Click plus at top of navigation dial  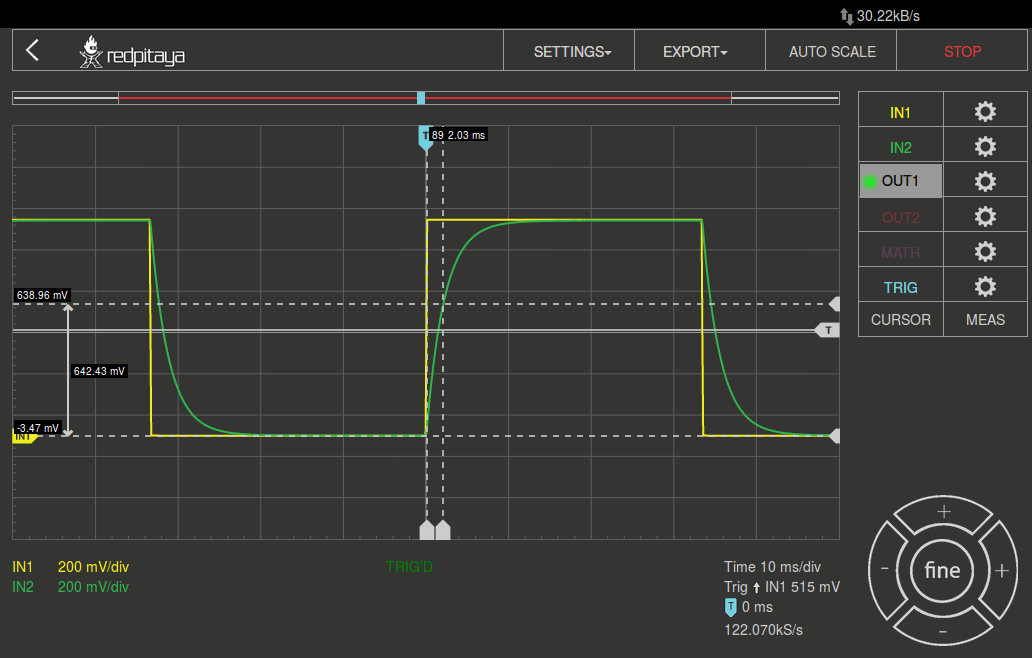pyautogui.click(x=943, y=511)
